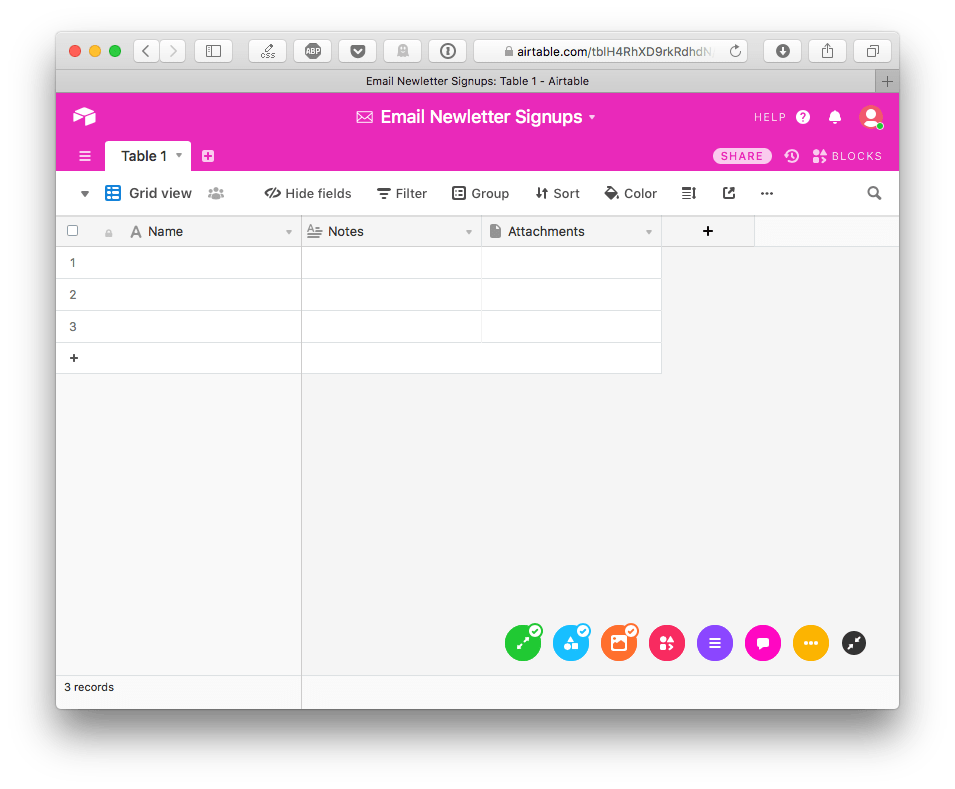Show Safari downloads
The image size is (955, 789).
coord(783,51)
